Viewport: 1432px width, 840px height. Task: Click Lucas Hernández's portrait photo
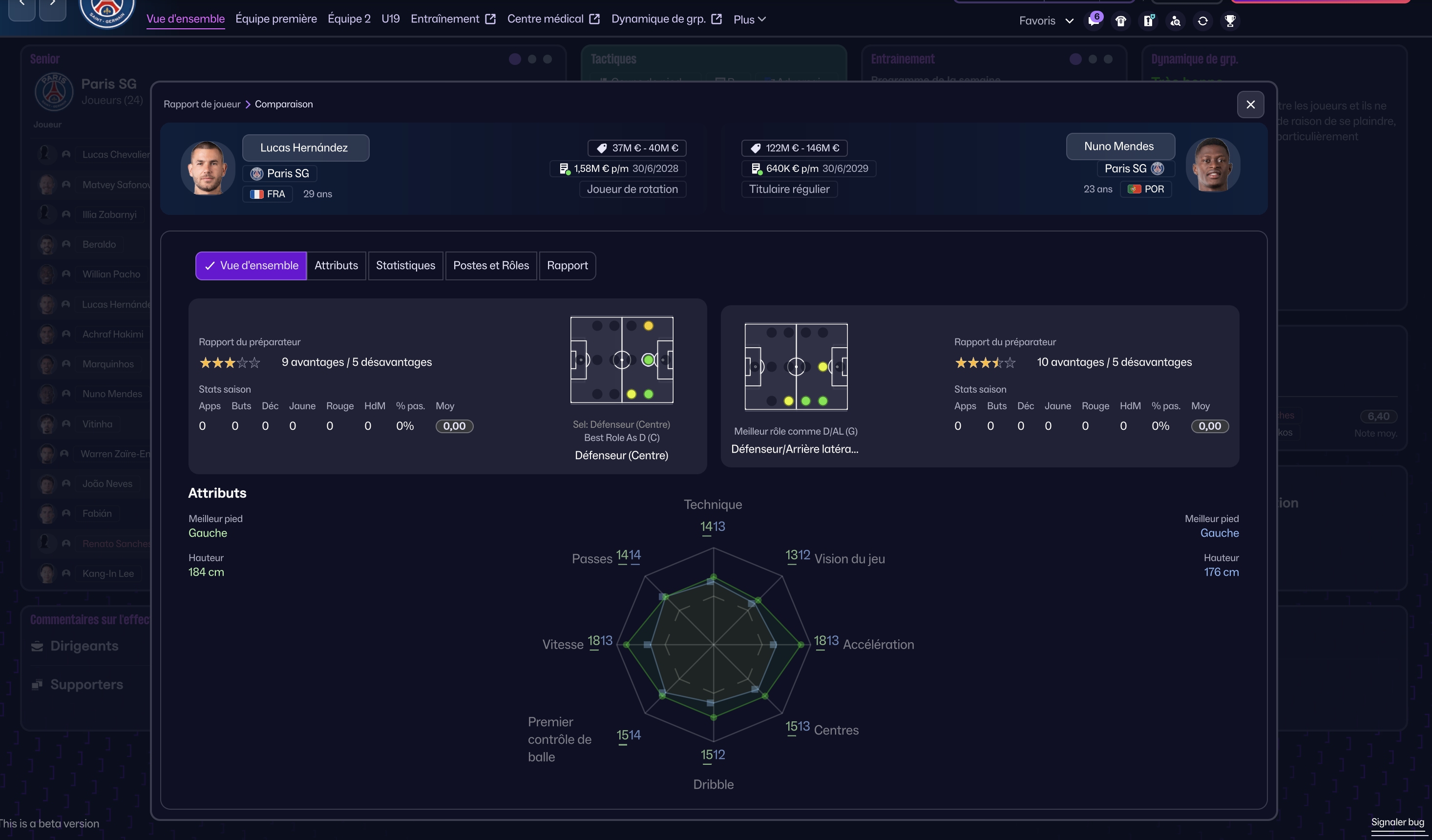click(x=208, y=169)
